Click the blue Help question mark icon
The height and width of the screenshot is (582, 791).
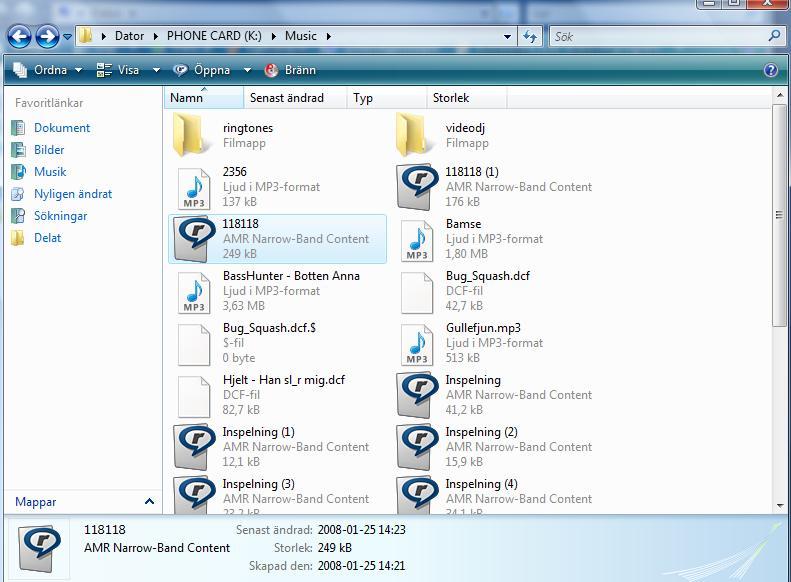pos(770,70)
